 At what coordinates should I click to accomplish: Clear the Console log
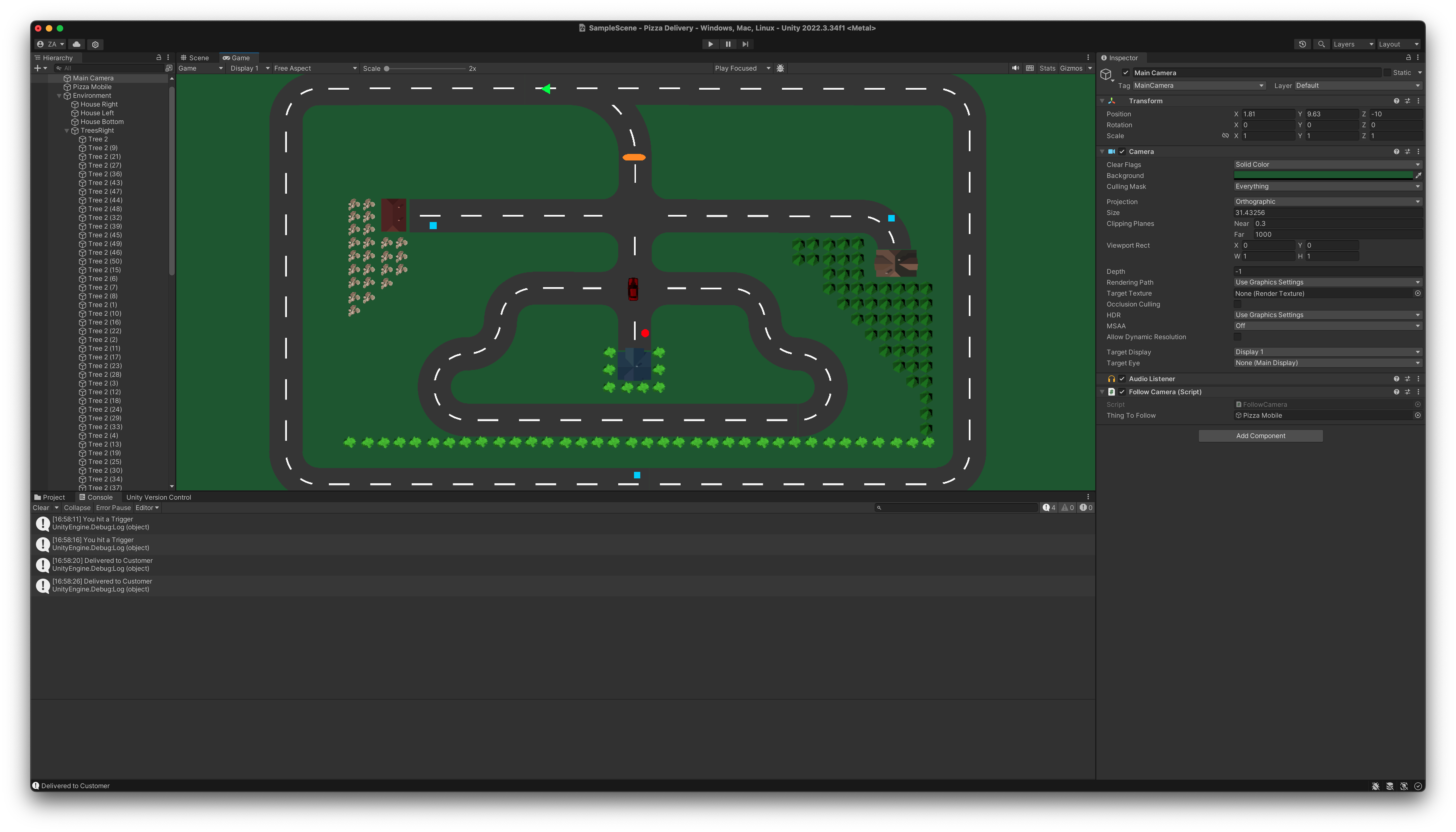pos(41,508)
